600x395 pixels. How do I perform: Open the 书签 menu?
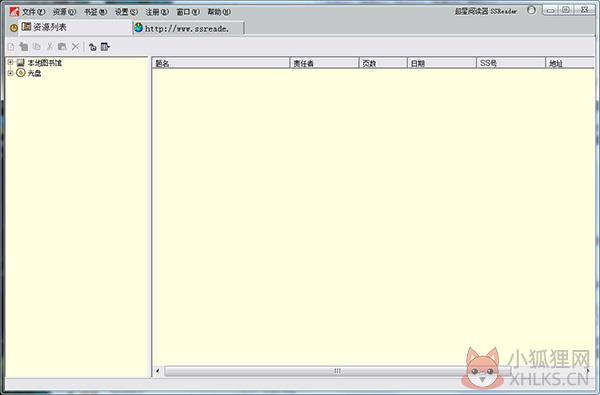95,12
